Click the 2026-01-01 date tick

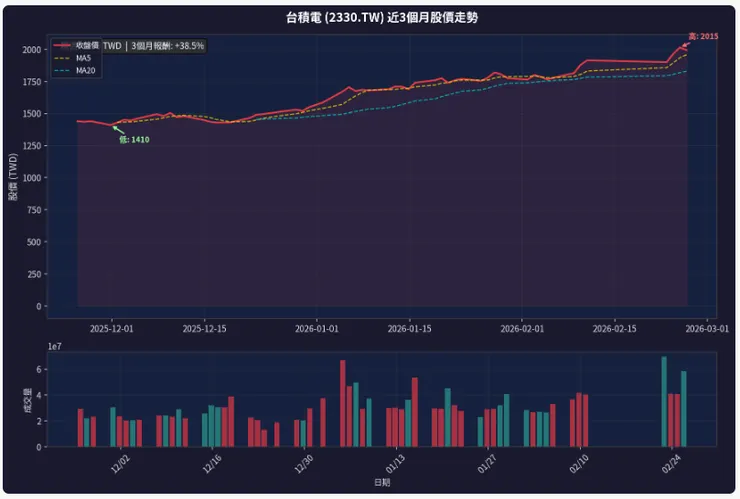click(317, 329)
